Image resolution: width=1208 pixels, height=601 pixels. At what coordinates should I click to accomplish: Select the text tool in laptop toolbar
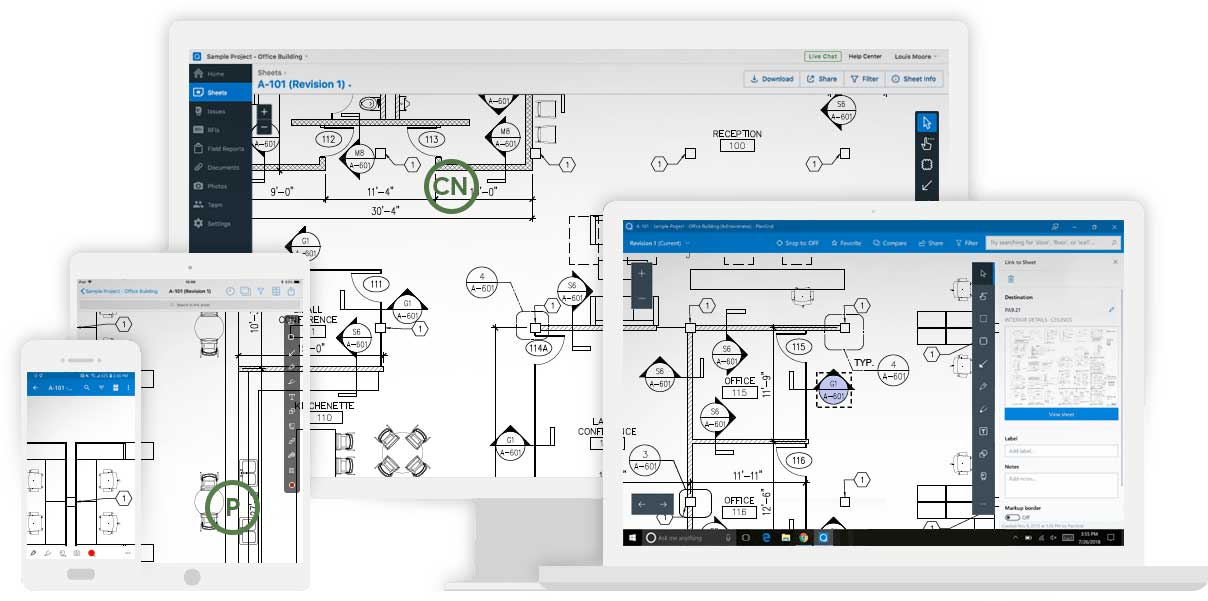point(983,431)
